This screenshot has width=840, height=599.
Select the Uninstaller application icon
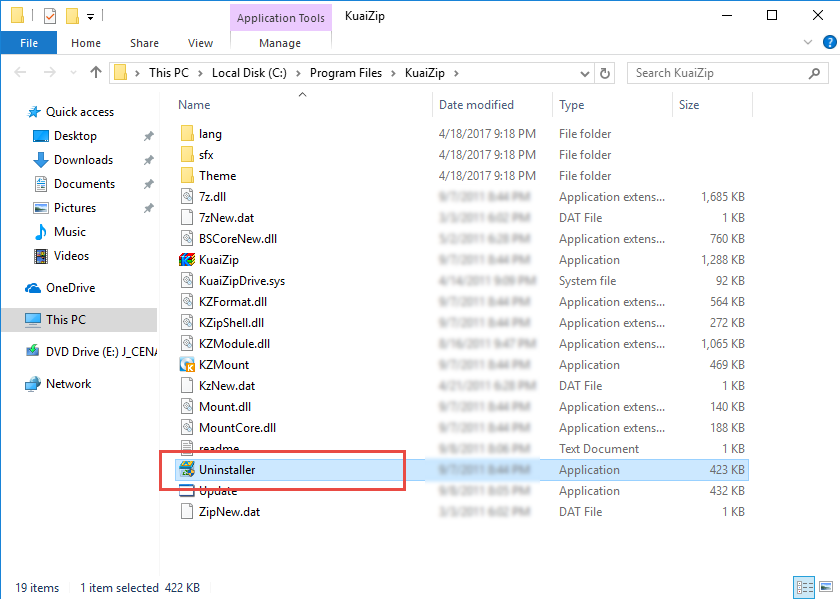point(187,469)
